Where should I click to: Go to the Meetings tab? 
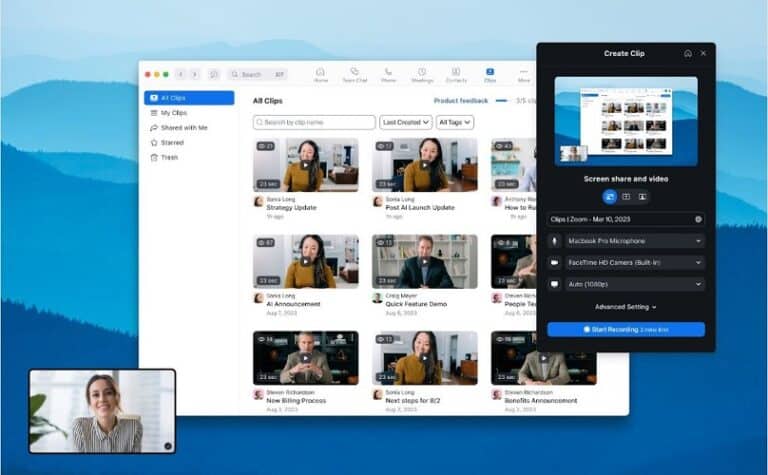point(422,75)
